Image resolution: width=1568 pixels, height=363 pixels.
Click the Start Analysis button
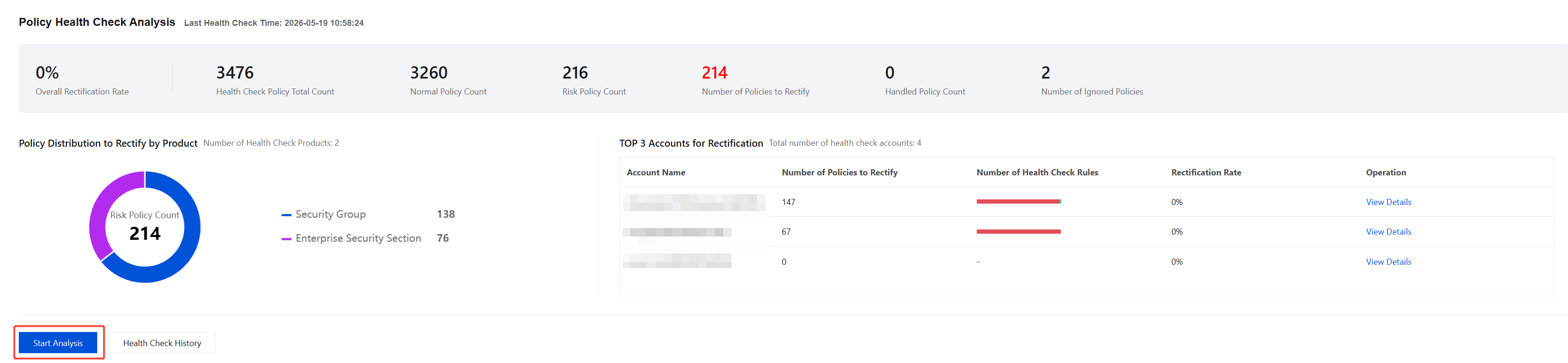(x=58, y=343)
